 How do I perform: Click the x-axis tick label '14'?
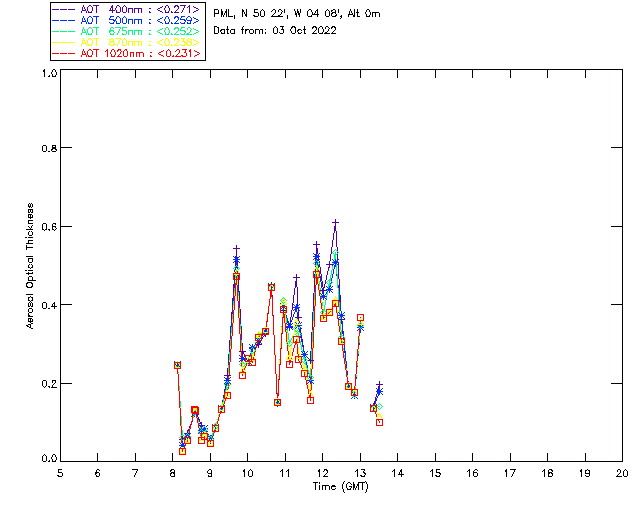tap(398, 473)
